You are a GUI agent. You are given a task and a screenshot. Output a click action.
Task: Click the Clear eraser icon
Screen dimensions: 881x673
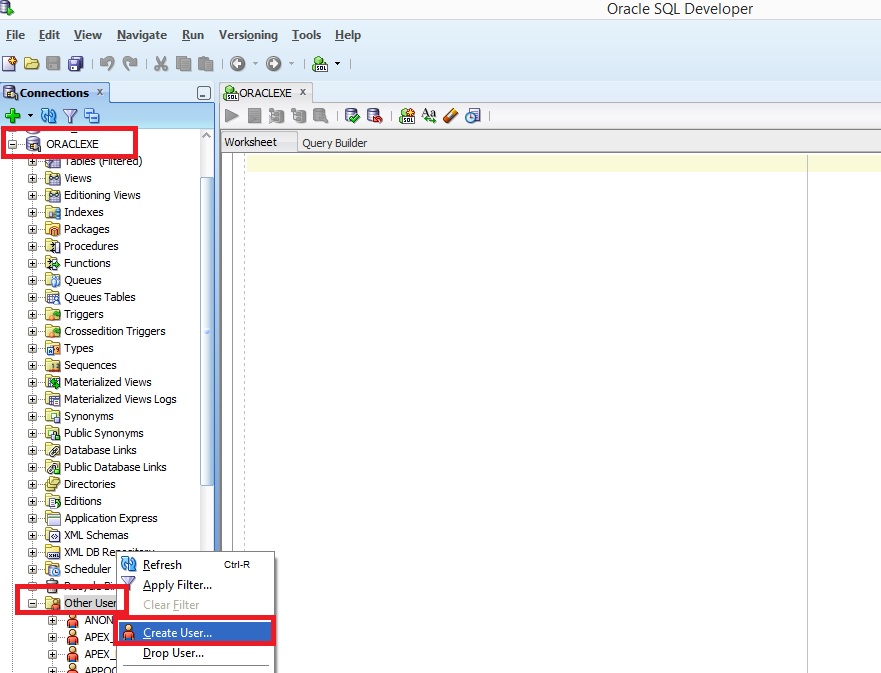click(x=451, y=116)
